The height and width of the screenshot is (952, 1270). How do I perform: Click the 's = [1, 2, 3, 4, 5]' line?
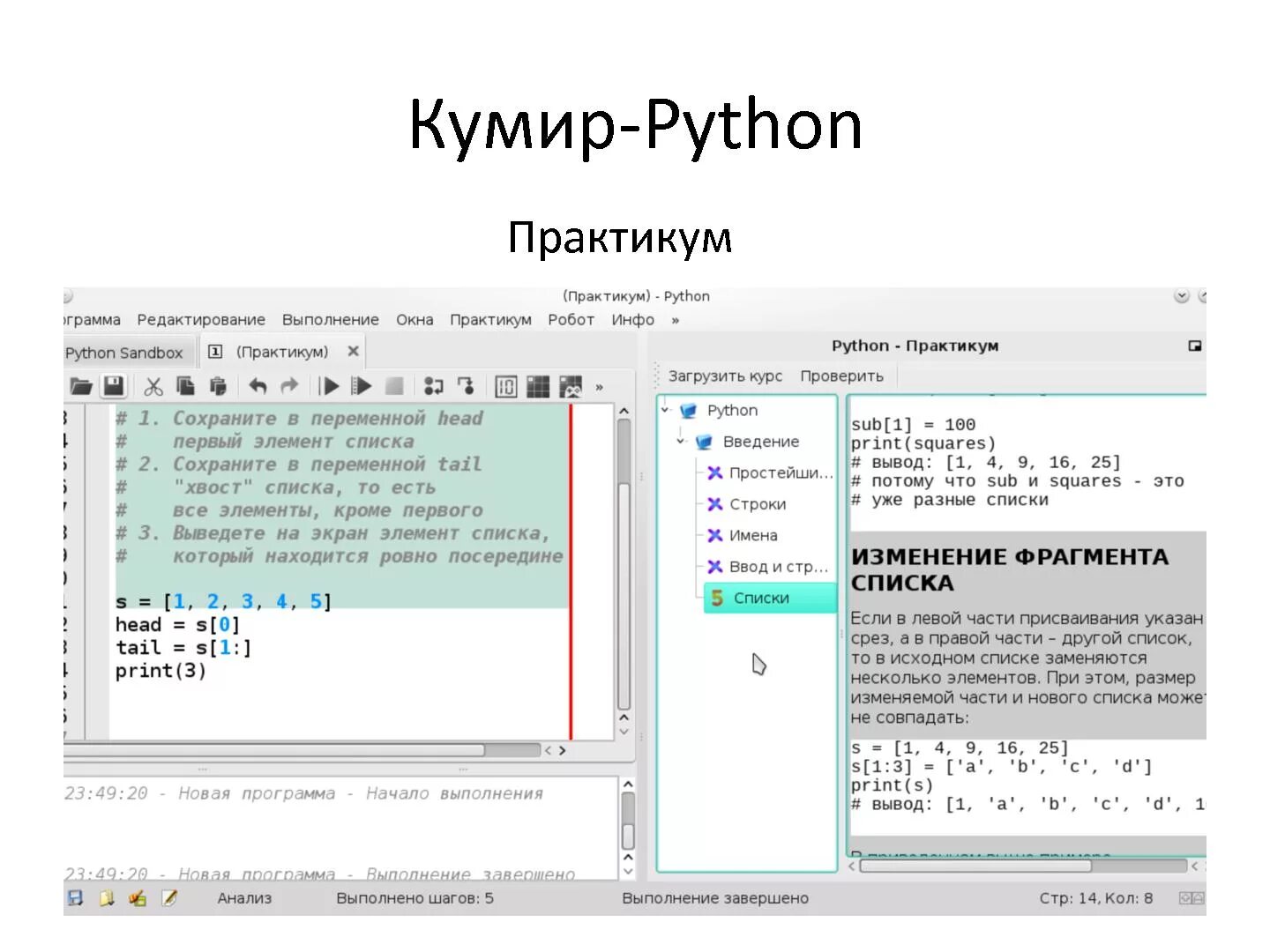[x=224, y=602]
